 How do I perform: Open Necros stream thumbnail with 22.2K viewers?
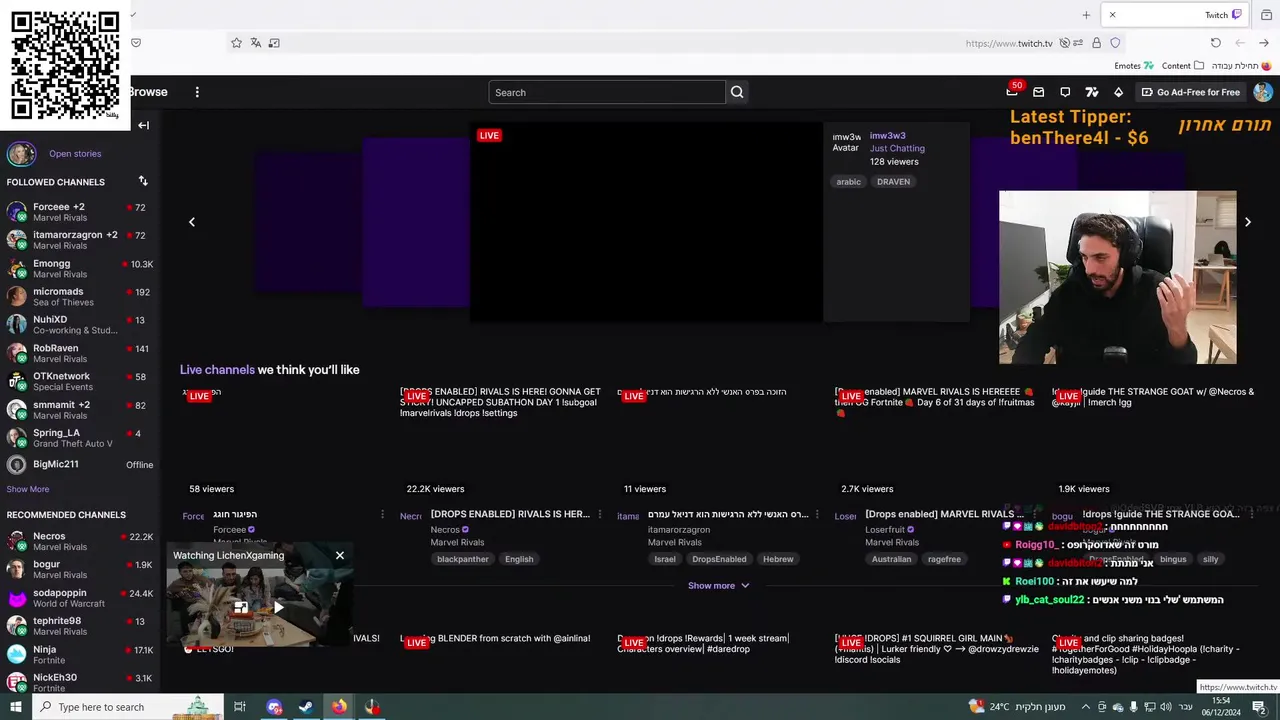coord(501,443)
